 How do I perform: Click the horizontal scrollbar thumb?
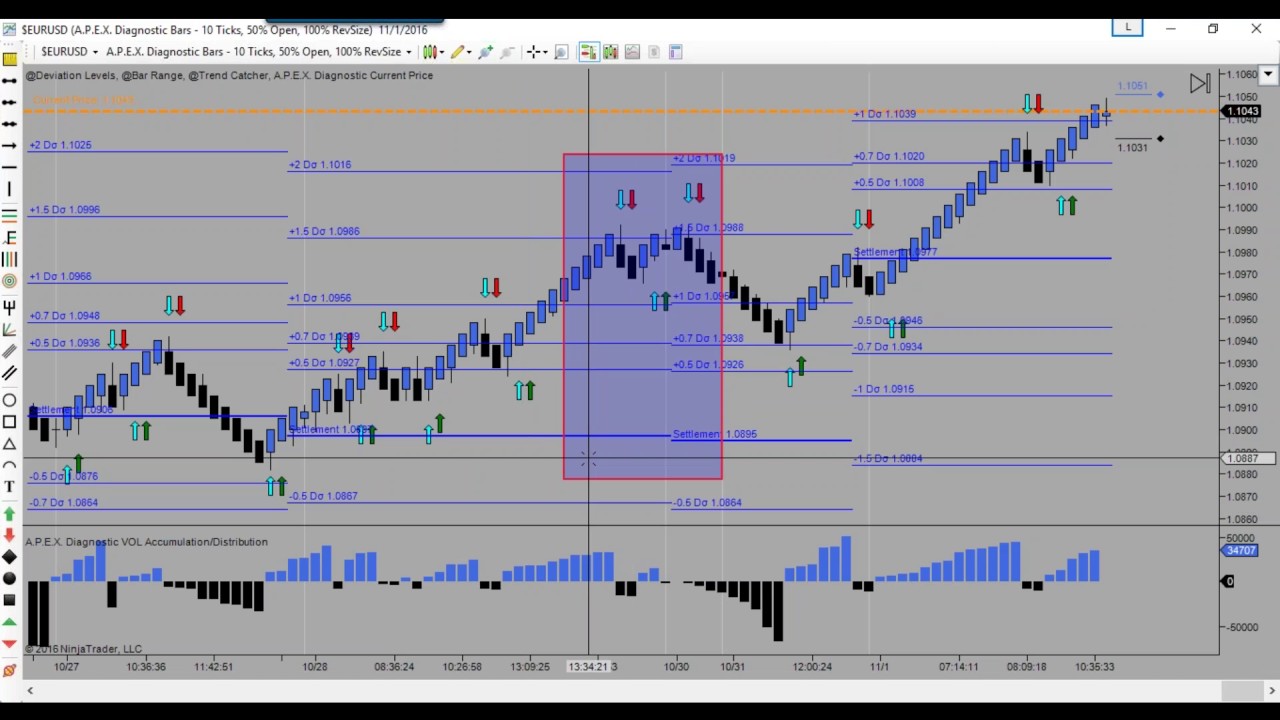point(1243,690)
